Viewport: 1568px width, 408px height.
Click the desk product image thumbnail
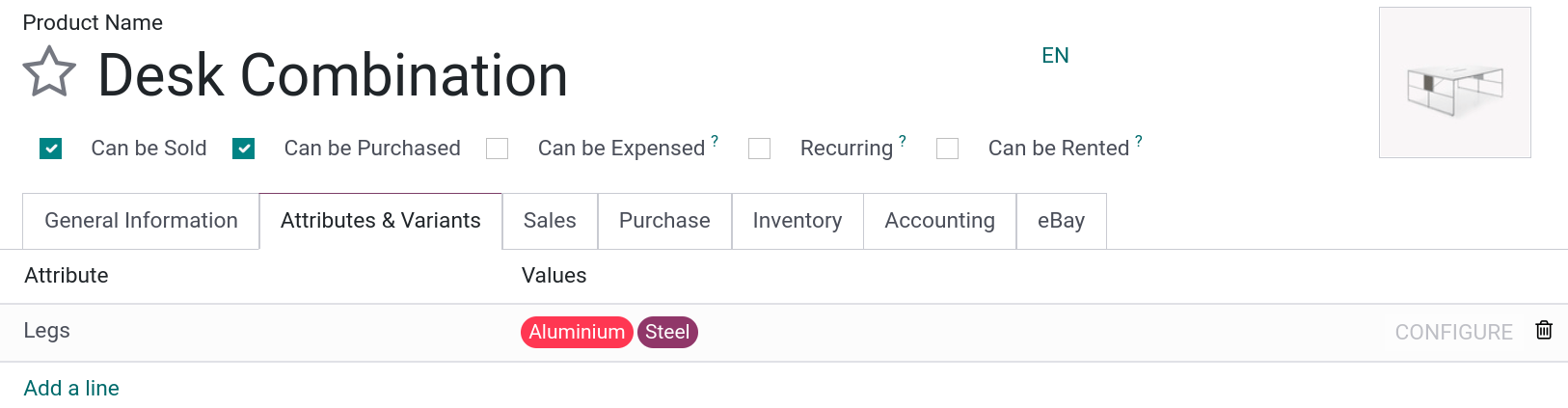pos(1454,83)
